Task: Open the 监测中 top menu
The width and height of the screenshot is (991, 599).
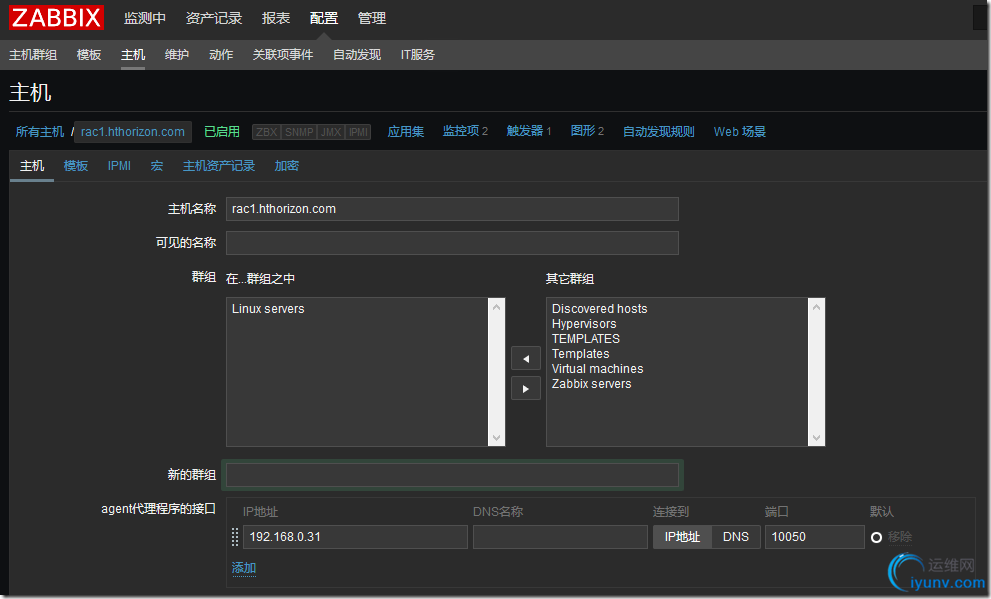Action: point(145,18)
